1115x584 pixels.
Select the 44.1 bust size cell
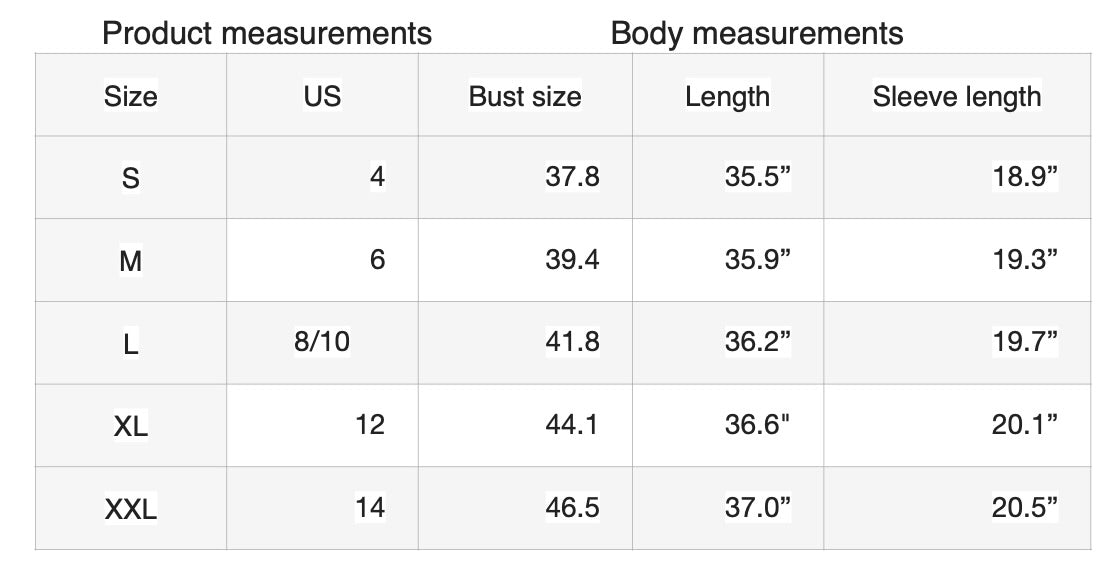pos(572,425)
